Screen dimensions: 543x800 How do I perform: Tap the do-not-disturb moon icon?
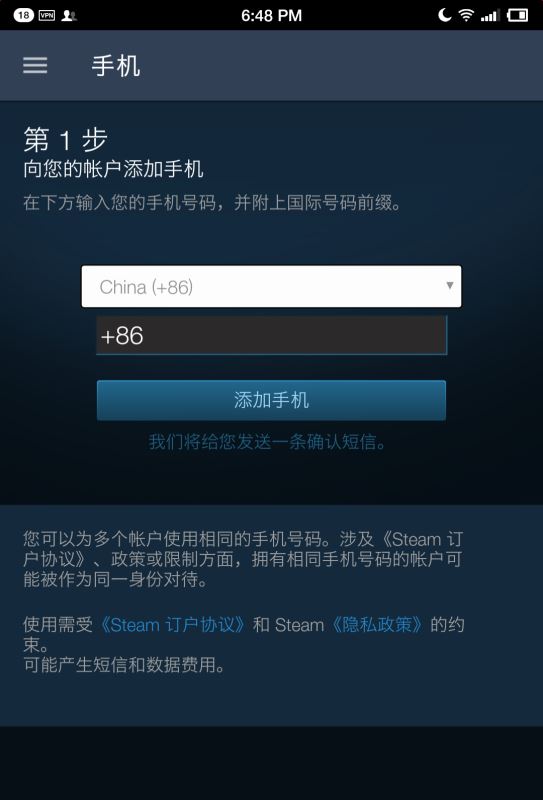pos(445,15)
